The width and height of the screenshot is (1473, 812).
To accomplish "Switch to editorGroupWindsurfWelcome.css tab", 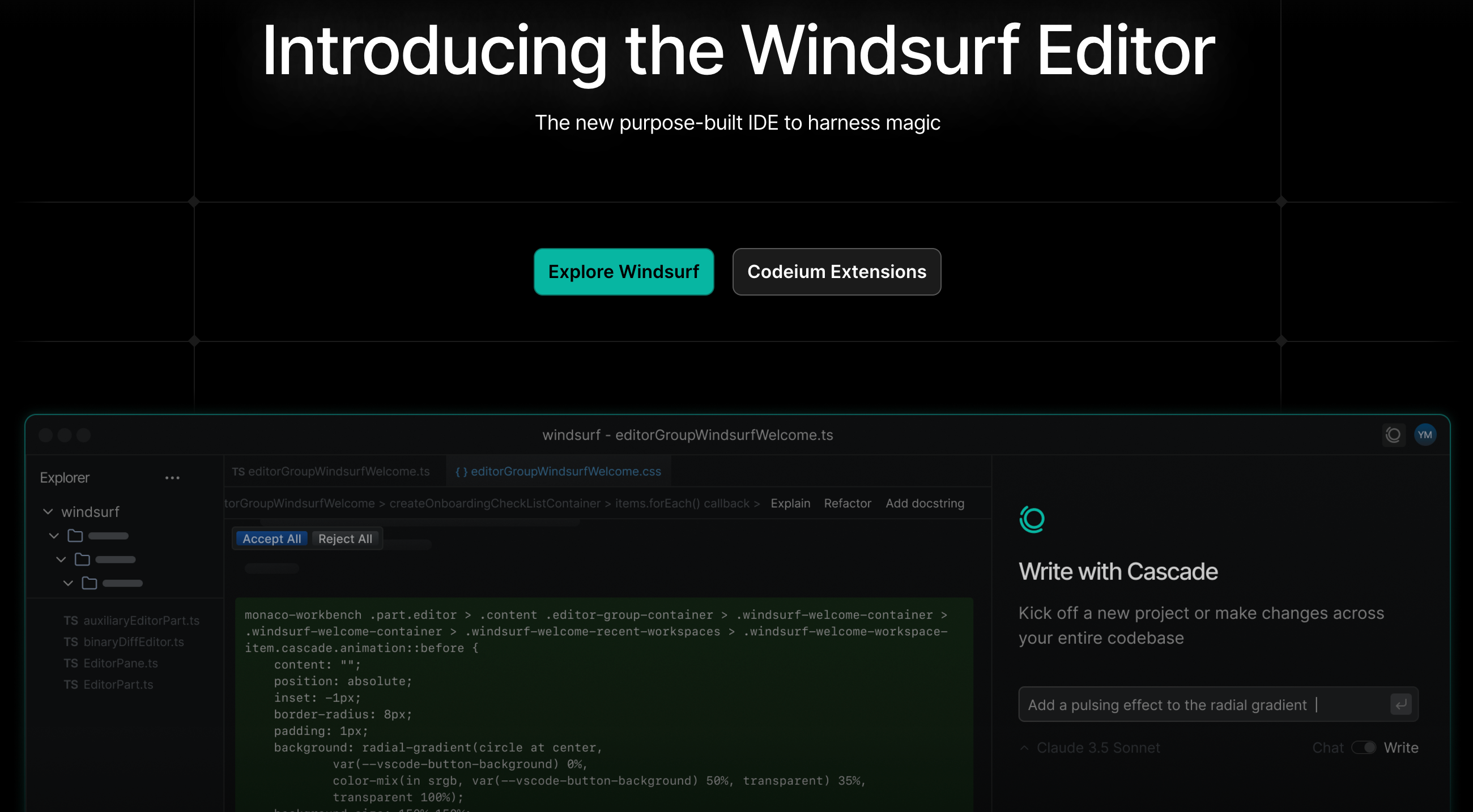I will click(x=558, y=472).
